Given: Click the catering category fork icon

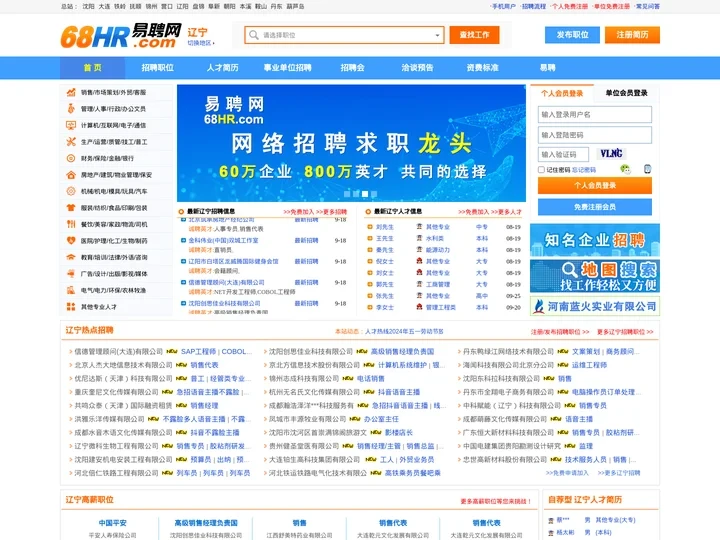Looking at the screenshot, I should tap(71, 225).
